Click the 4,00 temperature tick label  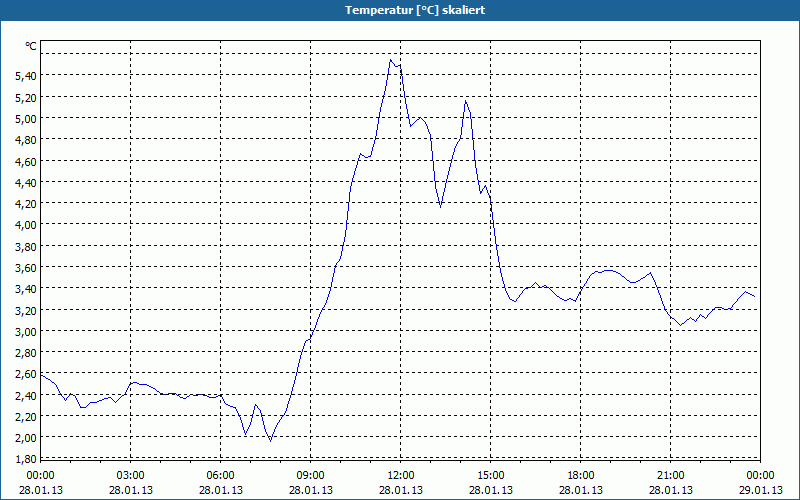click(x=26, y=224)
